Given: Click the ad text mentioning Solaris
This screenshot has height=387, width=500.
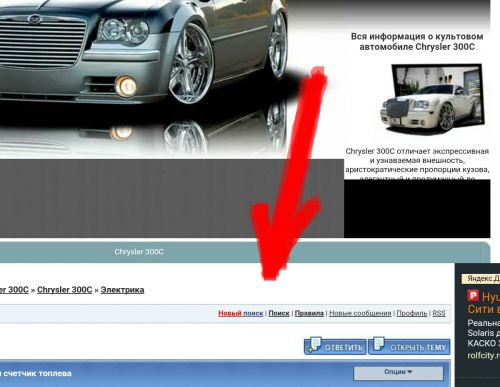Looking at the screenshot, I should point(484,333).
